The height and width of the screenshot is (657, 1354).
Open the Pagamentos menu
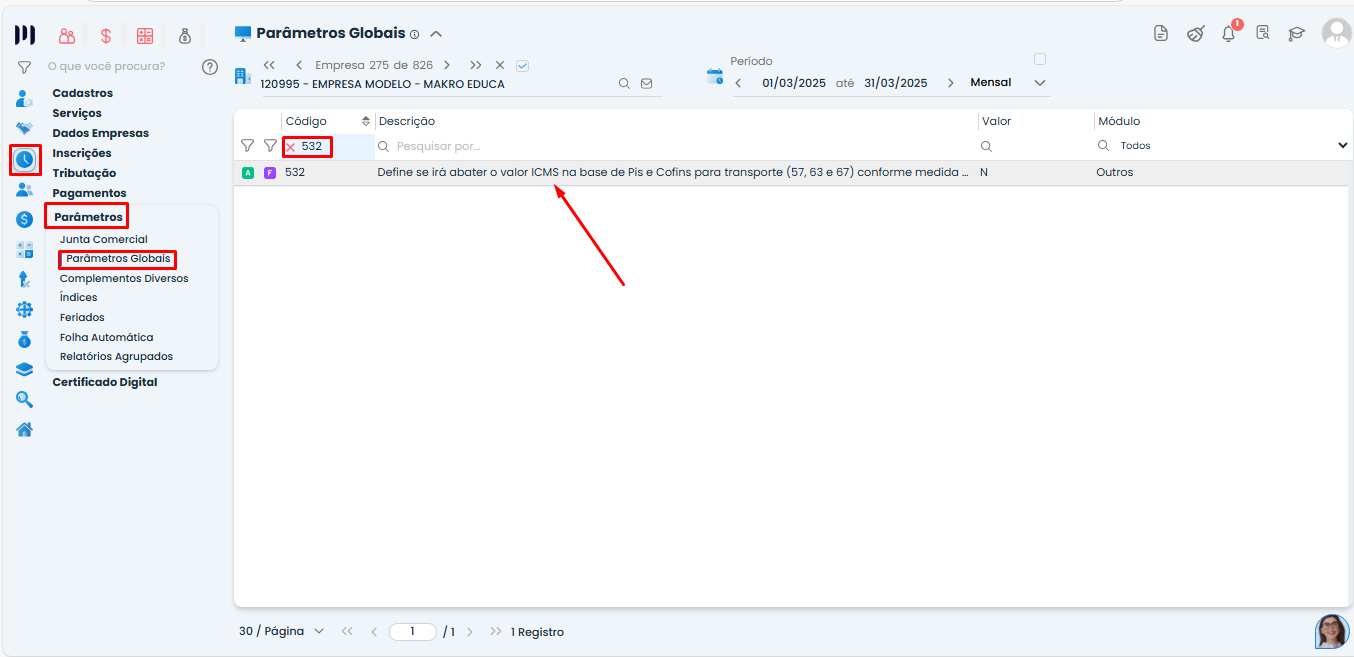90,193
